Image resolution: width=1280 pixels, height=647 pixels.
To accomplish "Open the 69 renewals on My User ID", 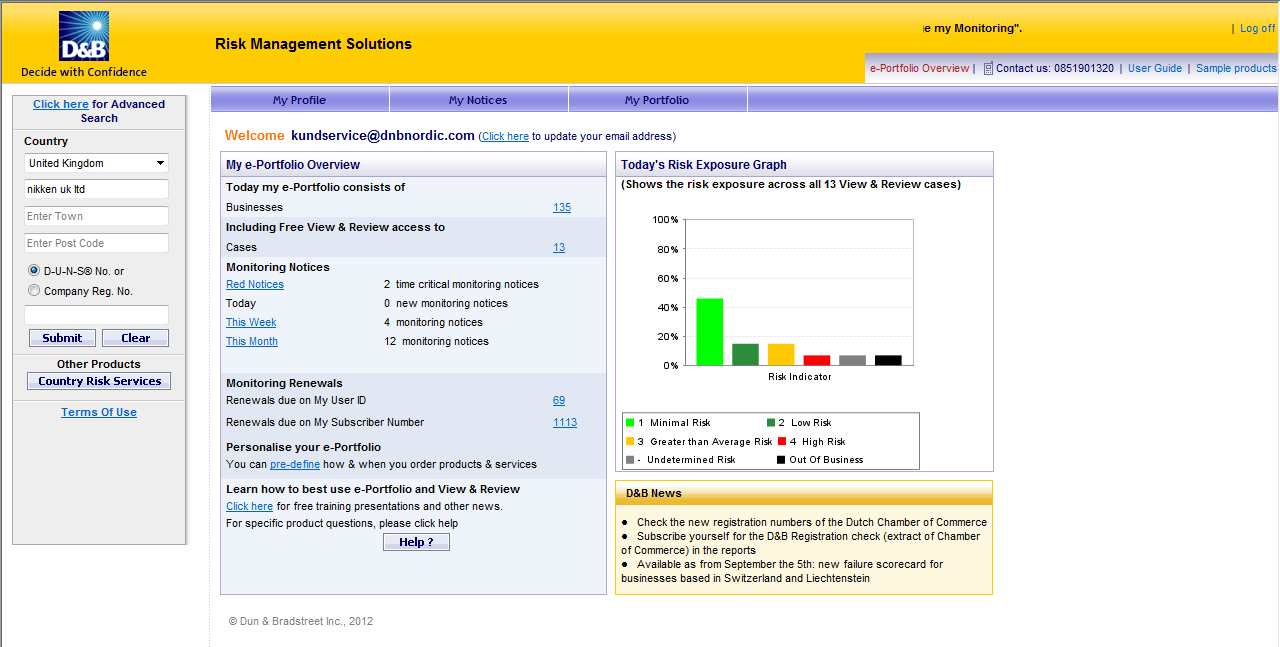I will [x=559, y=400].
